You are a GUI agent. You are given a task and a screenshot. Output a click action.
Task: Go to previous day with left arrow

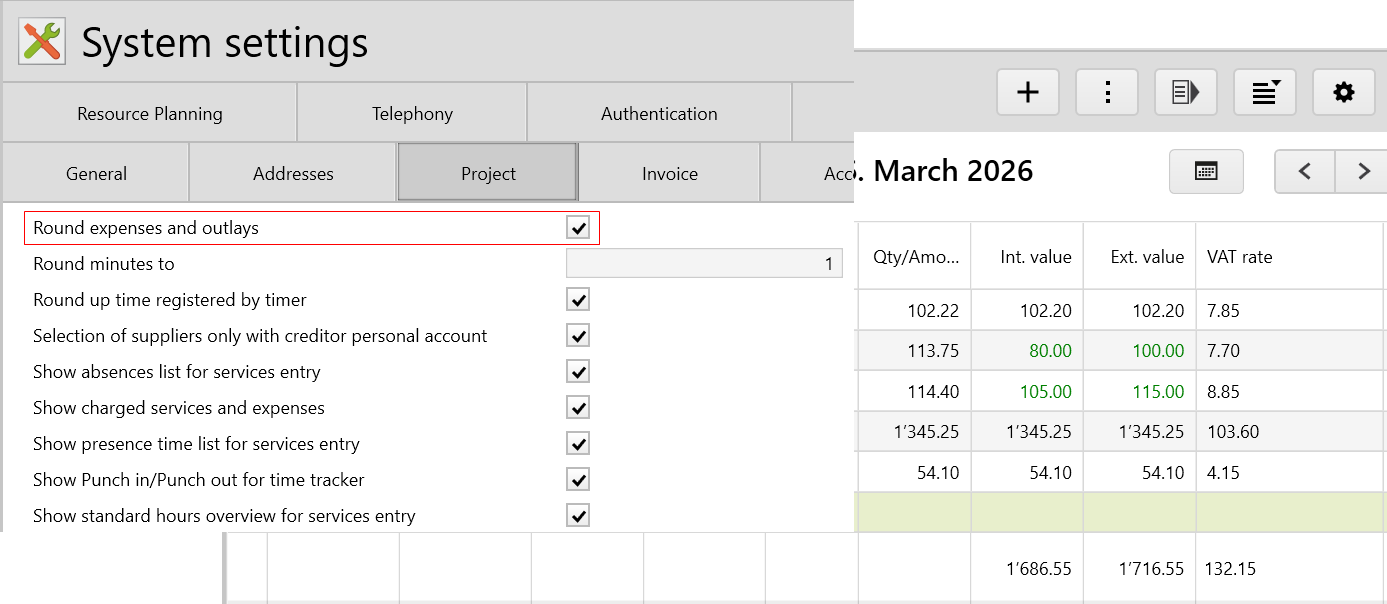tap(1304, 171)
